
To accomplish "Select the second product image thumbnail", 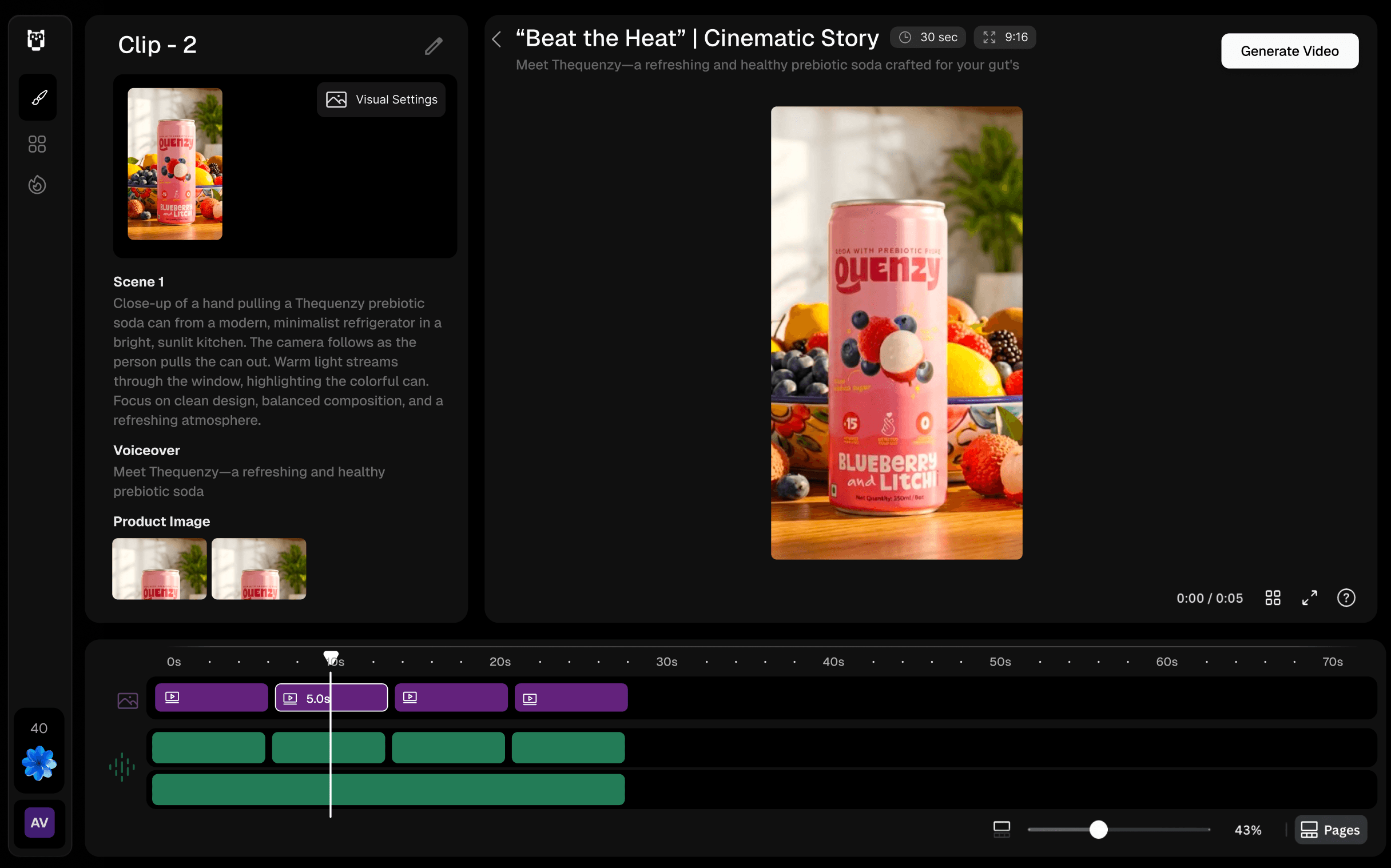I will pyautogui.click(x=259, y=568).
